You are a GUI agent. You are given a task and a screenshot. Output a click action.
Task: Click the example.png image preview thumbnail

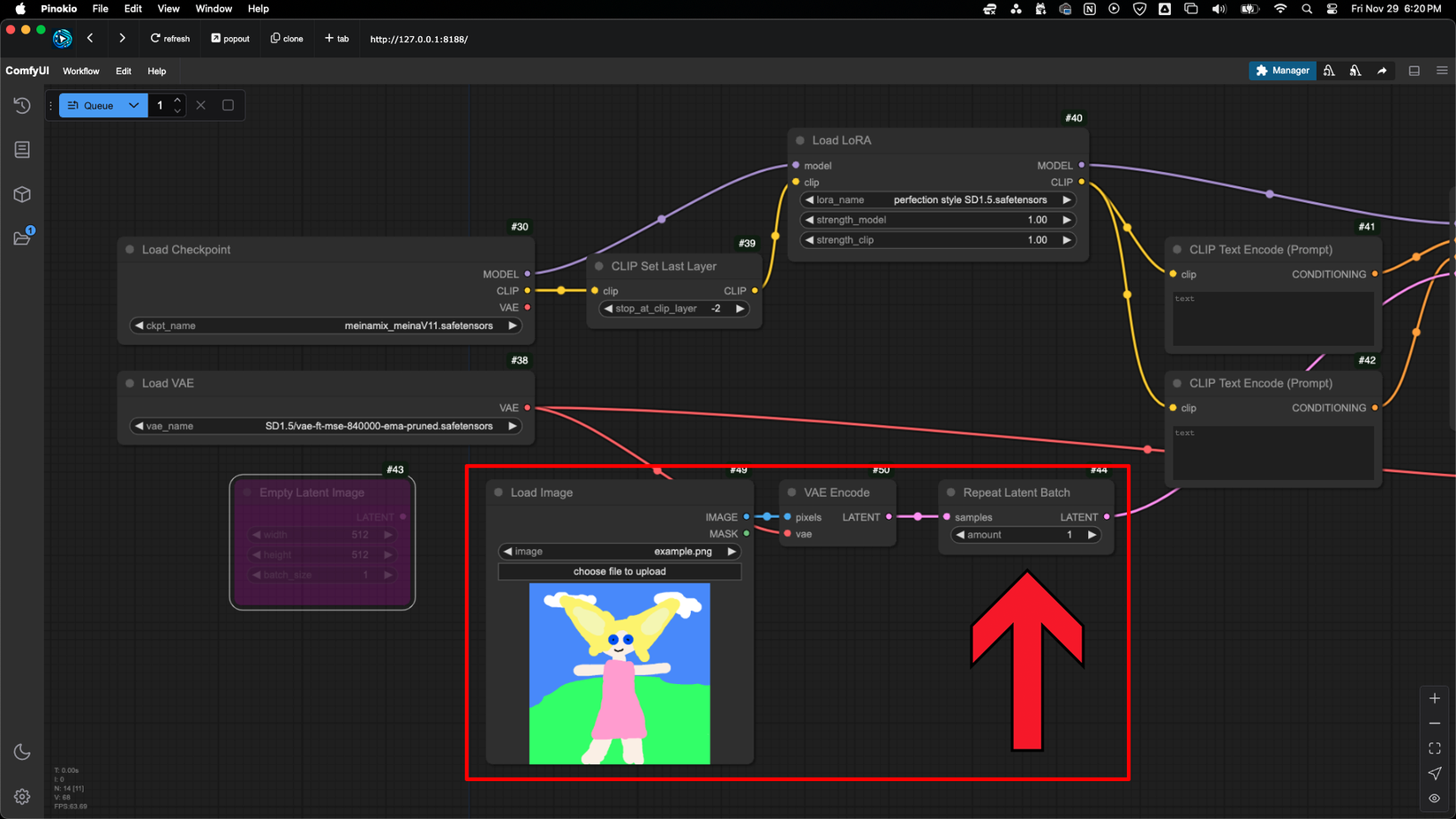pyautogui.click(x=619, y=673)
